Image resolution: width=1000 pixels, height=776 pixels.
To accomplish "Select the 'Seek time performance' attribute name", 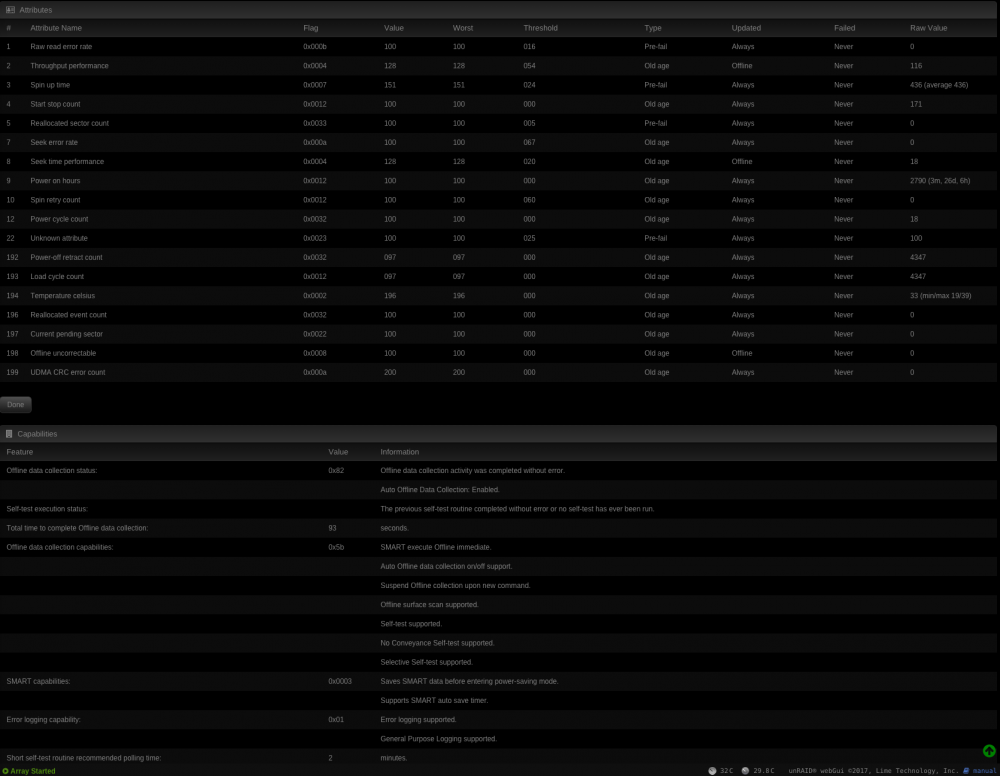I will click(67, 161).
